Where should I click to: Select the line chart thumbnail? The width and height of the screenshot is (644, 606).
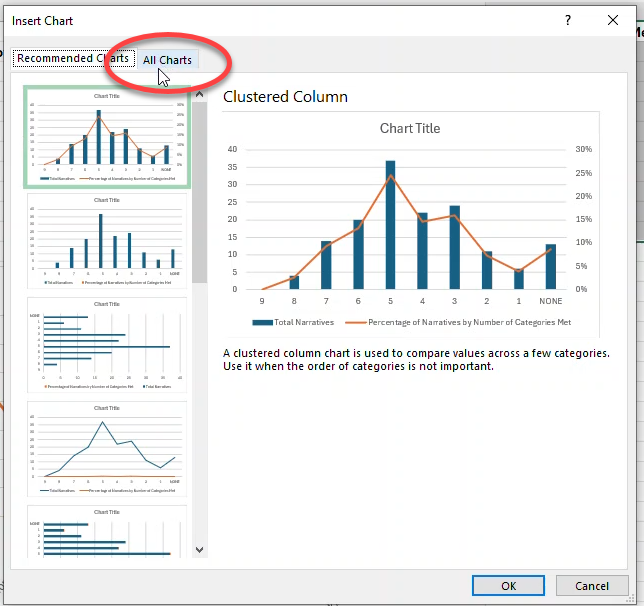pyautogui.click(x=107, y=448)
